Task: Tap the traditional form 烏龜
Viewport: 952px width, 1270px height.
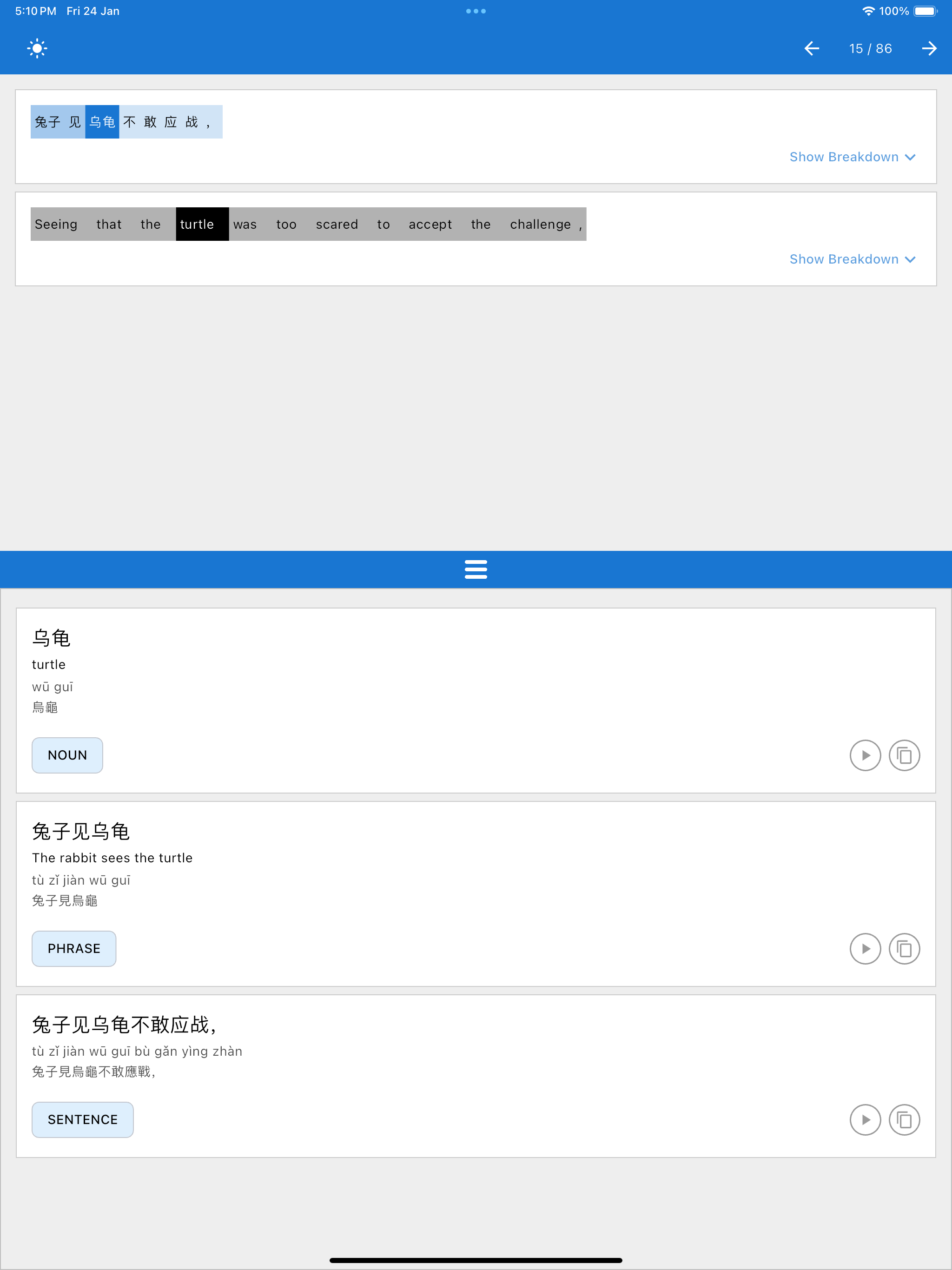Action: [45, 708]
